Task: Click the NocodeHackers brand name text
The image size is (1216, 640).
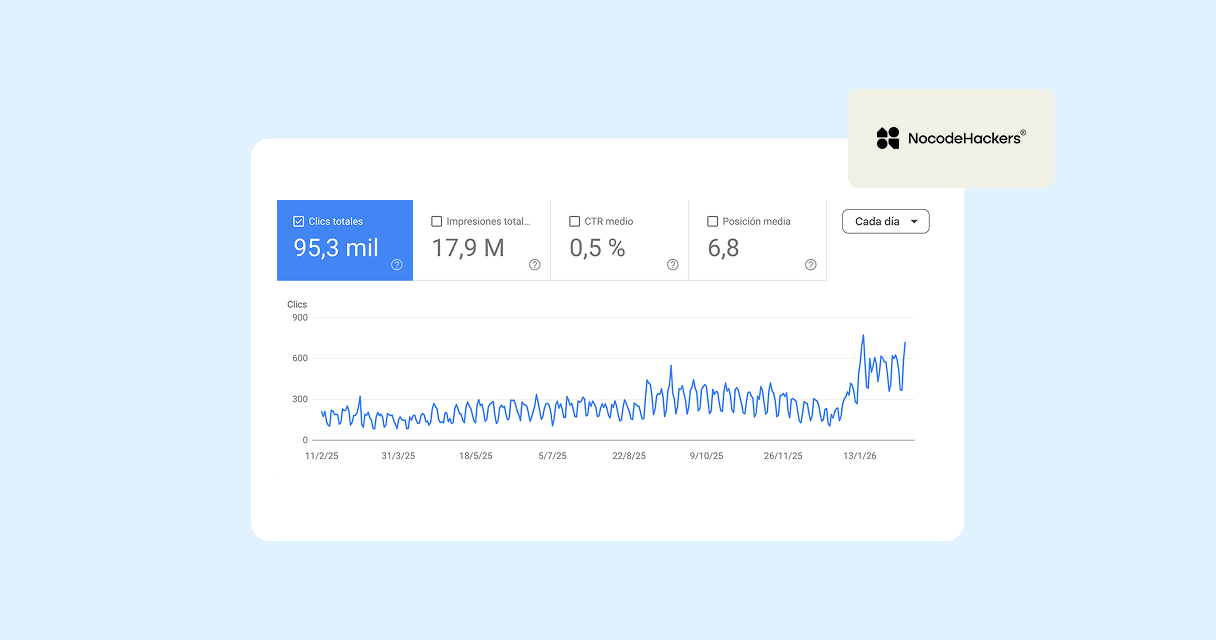Action: coord(965,139)
